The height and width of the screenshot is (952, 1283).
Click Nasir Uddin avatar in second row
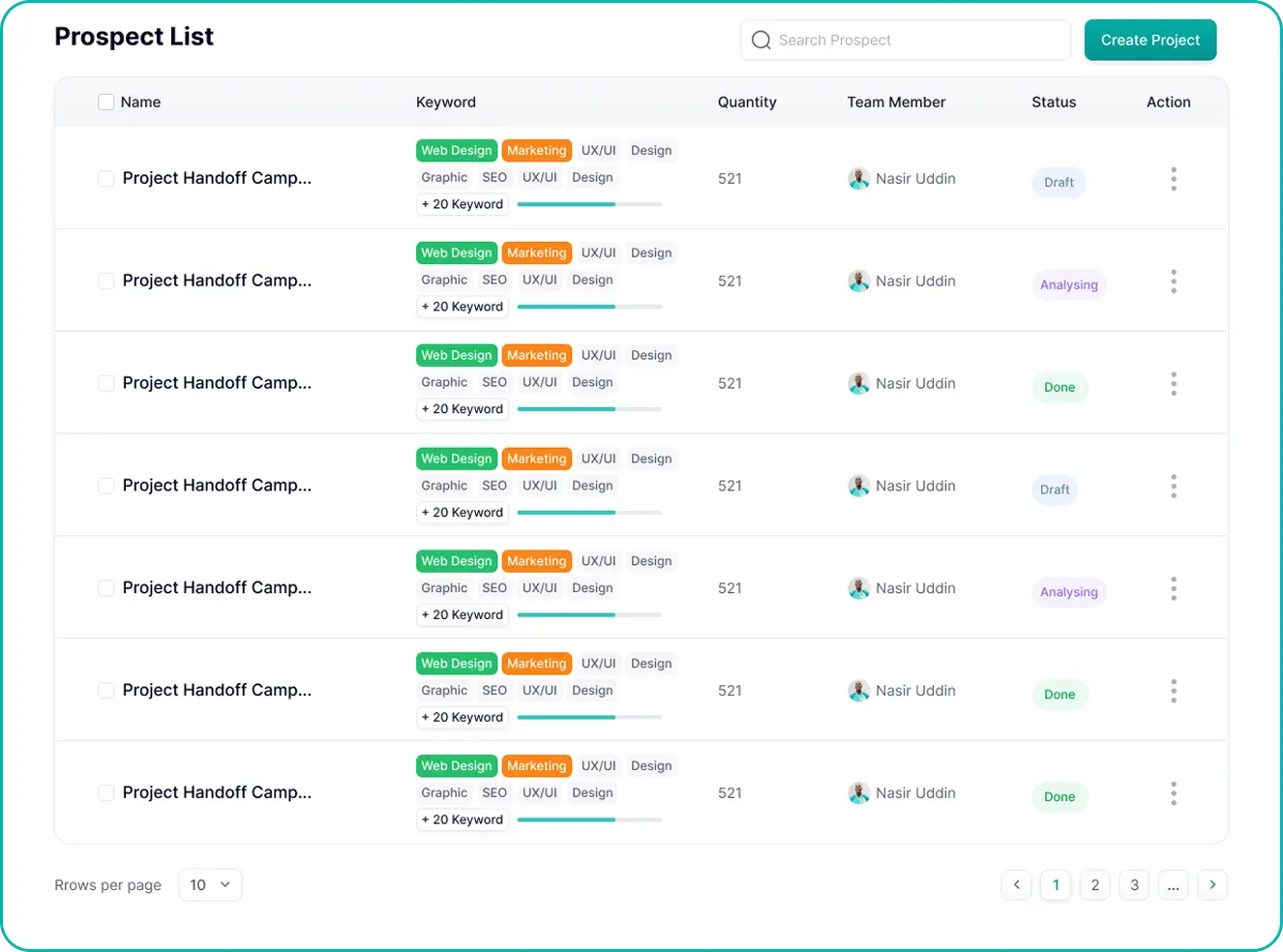(x=858, y=282)
